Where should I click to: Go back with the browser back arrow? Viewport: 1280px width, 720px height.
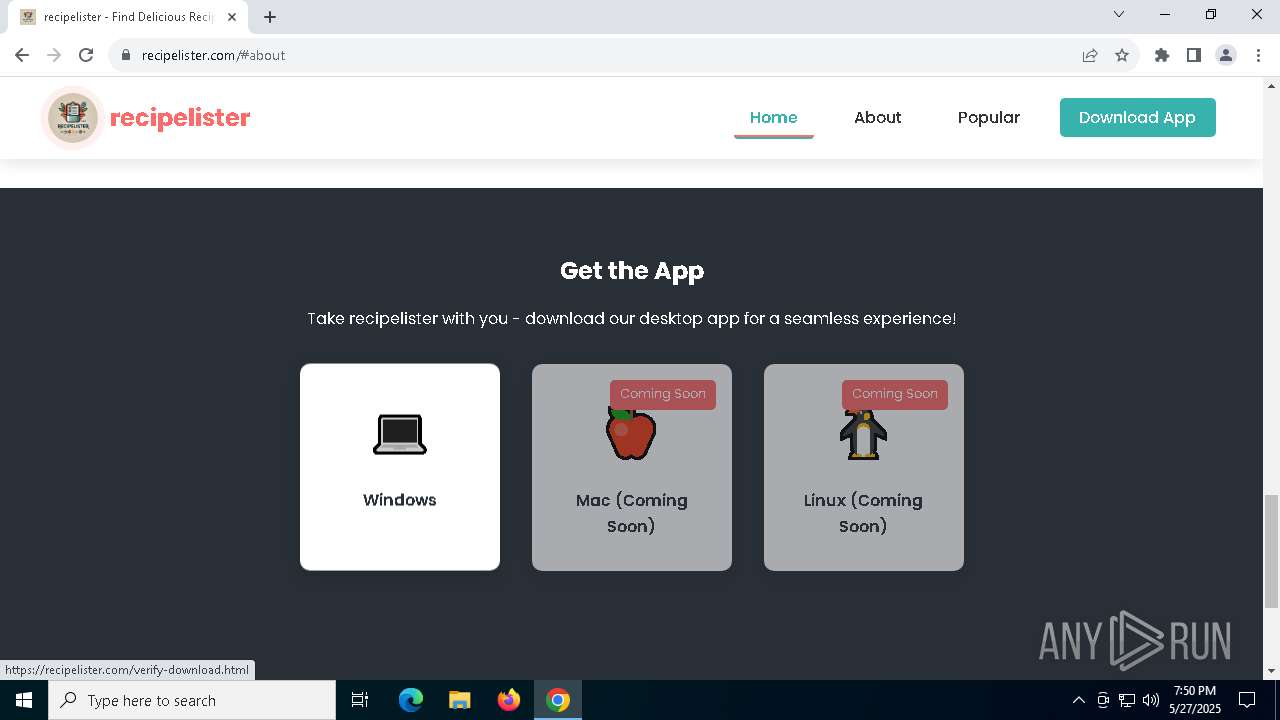tap(22, 55)
